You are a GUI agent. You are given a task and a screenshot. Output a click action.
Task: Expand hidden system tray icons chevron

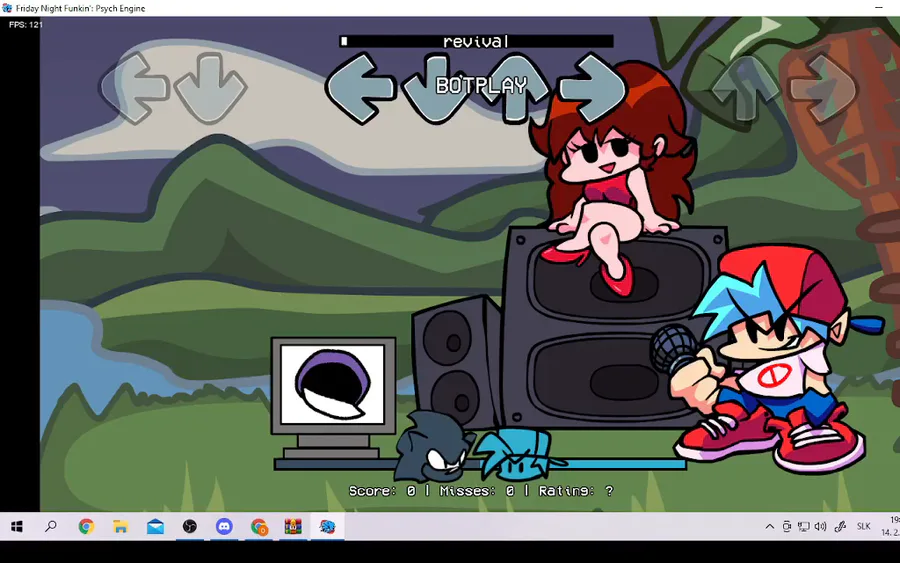point(770,526)
